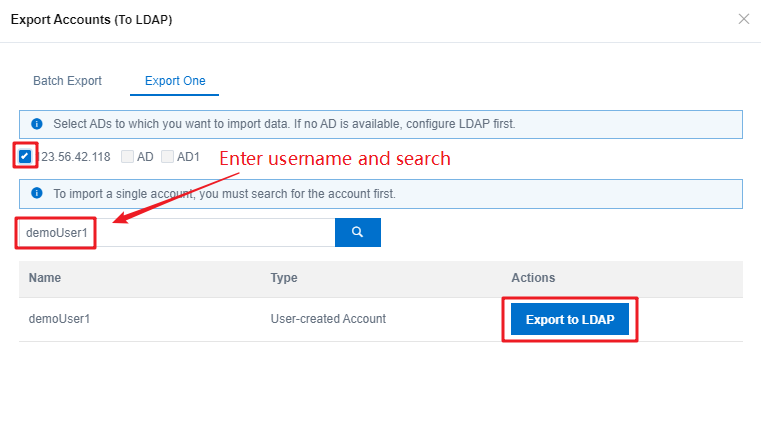This screenshot has height=444, width=761.
Task: Uncheck the 123.56.42.118 checkbox
Action: coord(25,156)
